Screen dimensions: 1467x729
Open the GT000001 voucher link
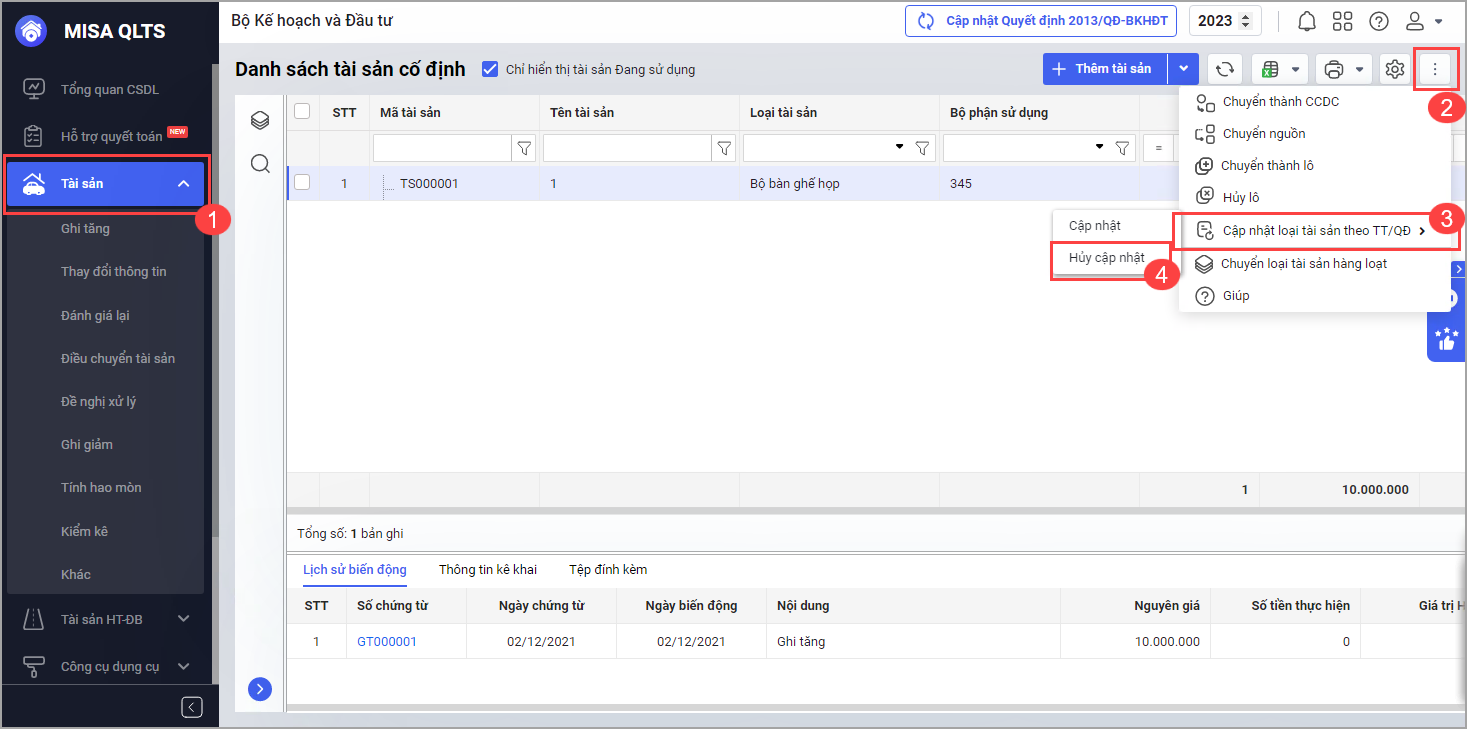(x=387, y=641)
